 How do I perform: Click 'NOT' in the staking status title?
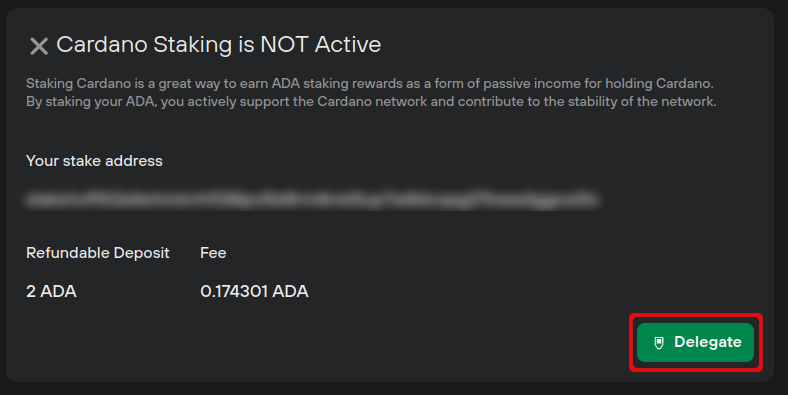tap(284, 44)
